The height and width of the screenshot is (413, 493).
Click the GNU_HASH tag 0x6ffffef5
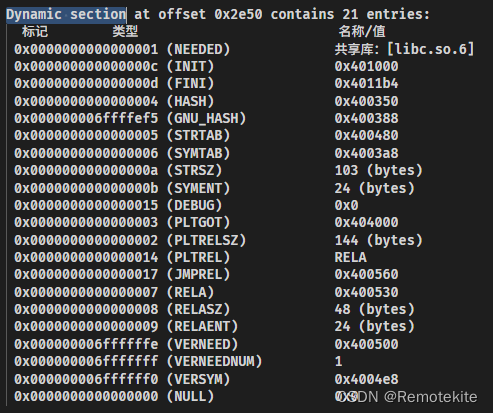tap(86, 118)
